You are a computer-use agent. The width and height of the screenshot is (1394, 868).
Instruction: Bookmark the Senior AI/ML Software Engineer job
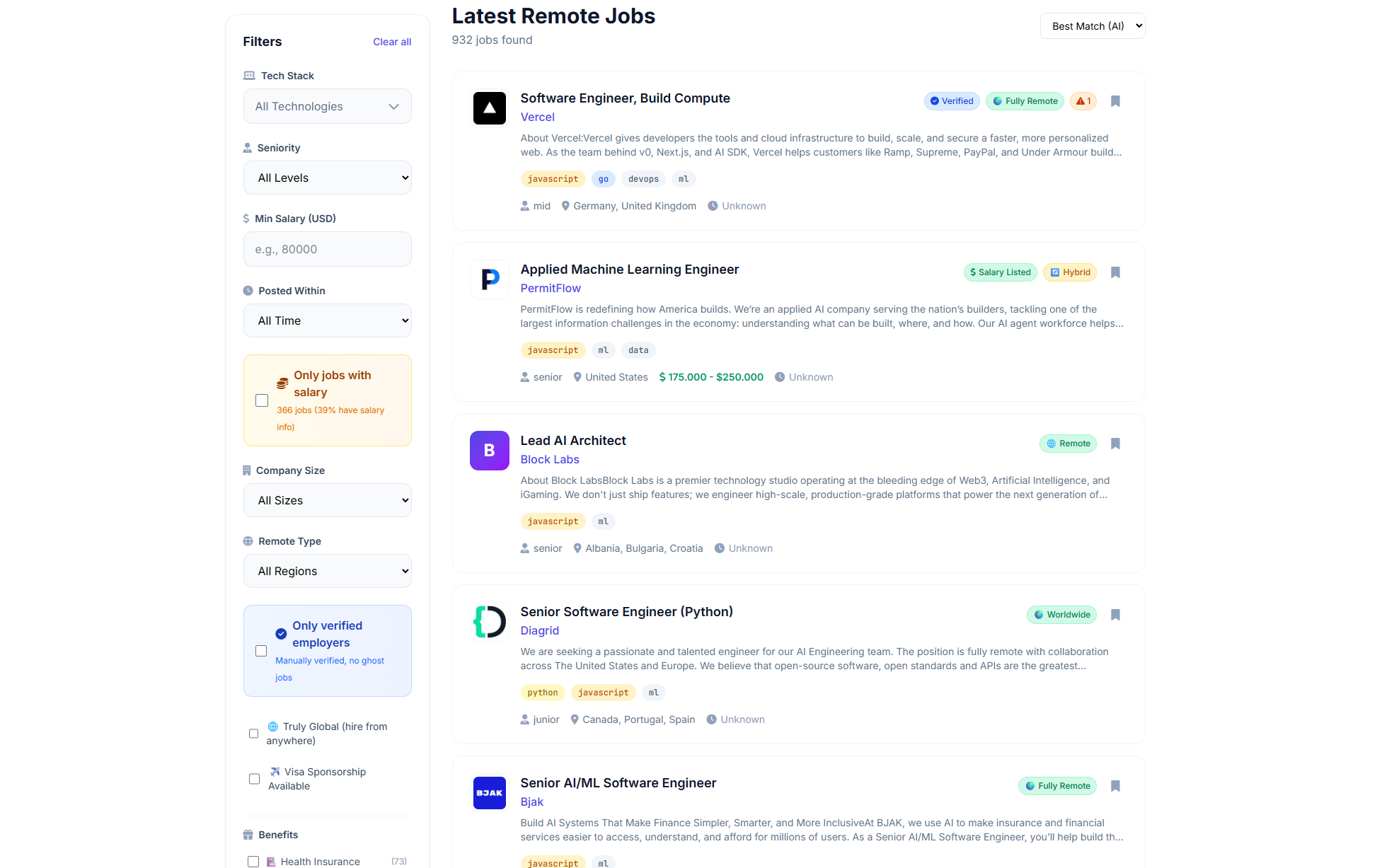(1115, 786)
